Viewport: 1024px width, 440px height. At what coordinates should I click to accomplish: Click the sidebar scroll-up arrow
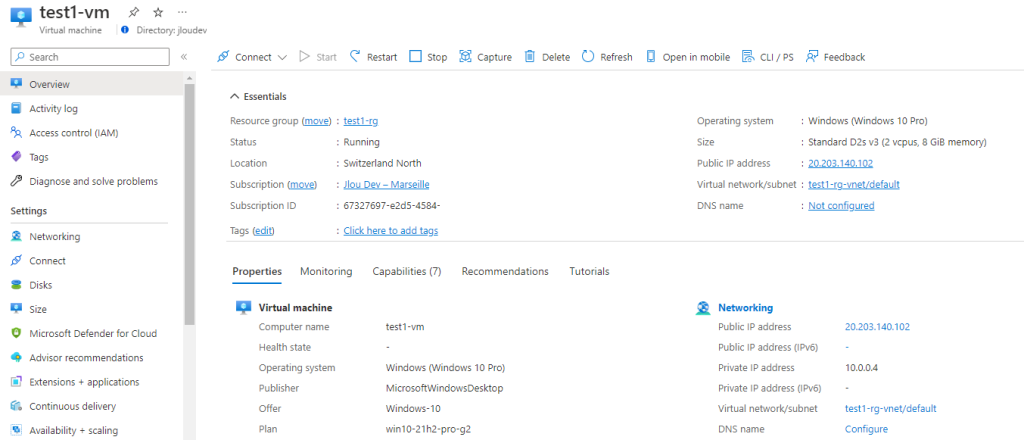click(x=189, y=77)
